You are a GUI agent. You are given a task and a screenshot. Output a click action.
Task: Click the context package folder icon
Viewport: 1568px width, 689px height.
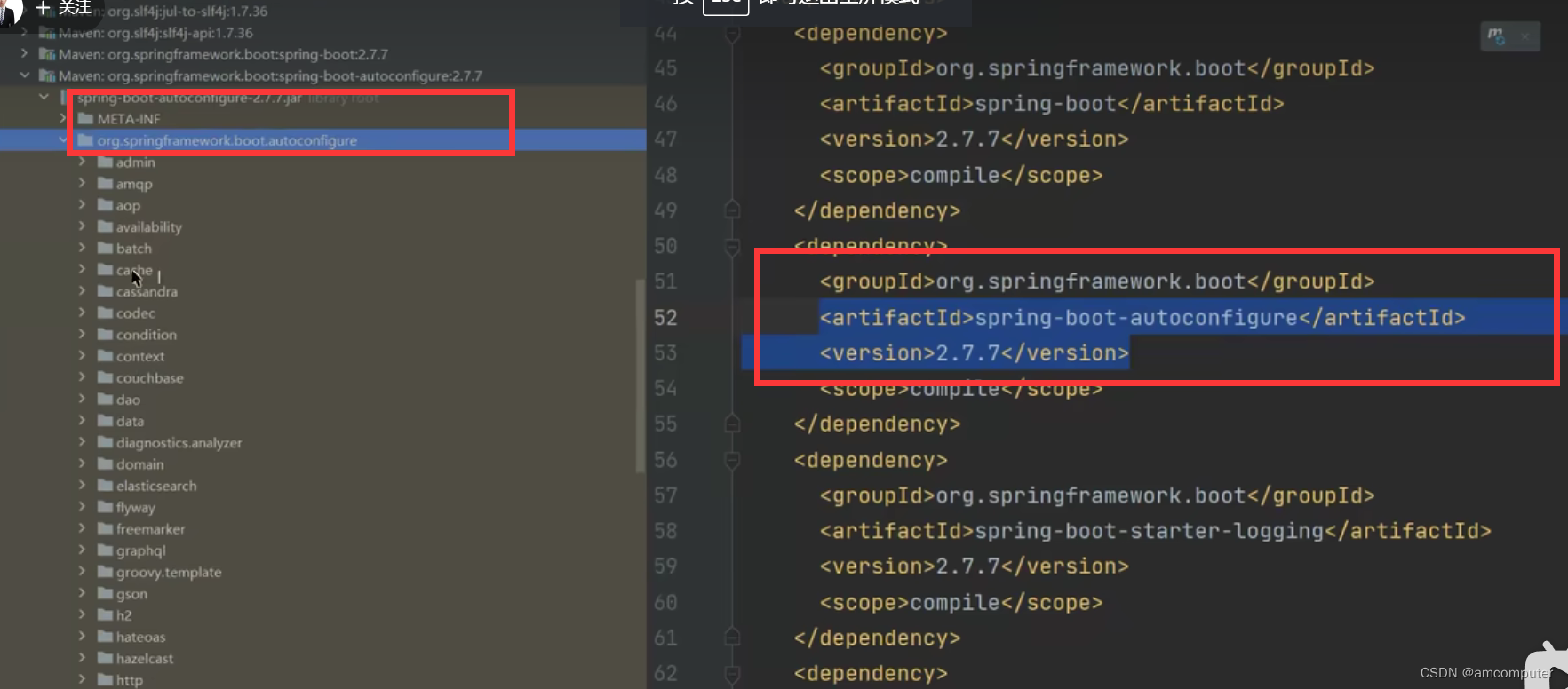(x=105, y=356)
